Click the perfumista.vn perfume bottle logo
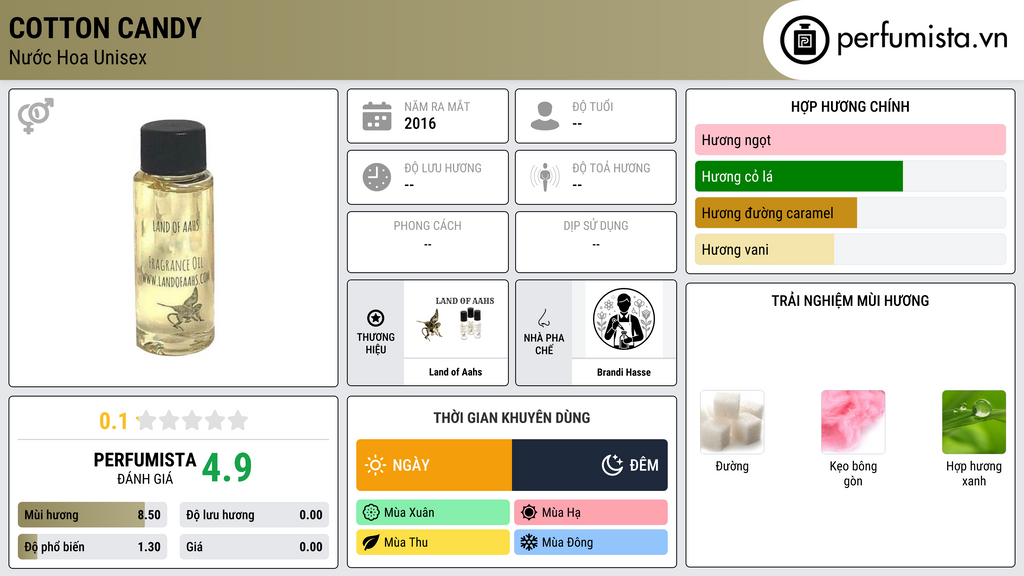The image size is (1024, 576). point(804,40)
